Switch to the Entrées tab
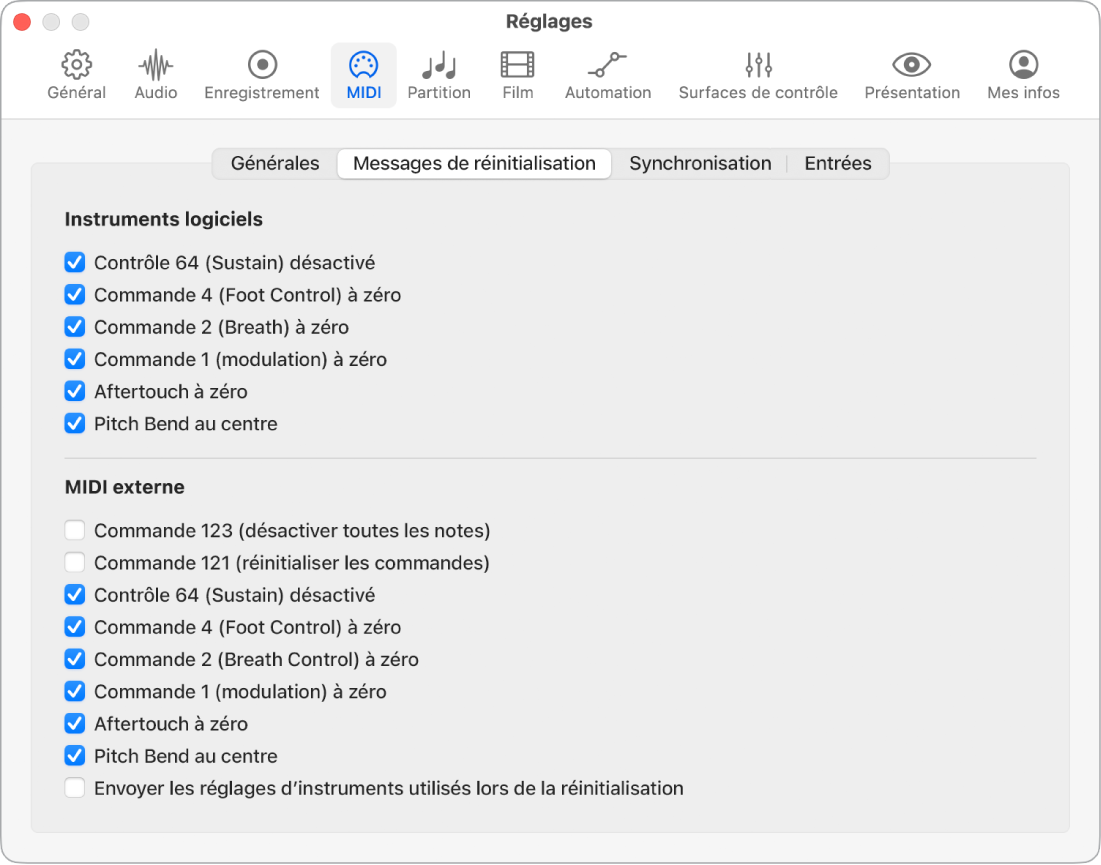This screenshot has width=1101, height=865. click(838, 163)
